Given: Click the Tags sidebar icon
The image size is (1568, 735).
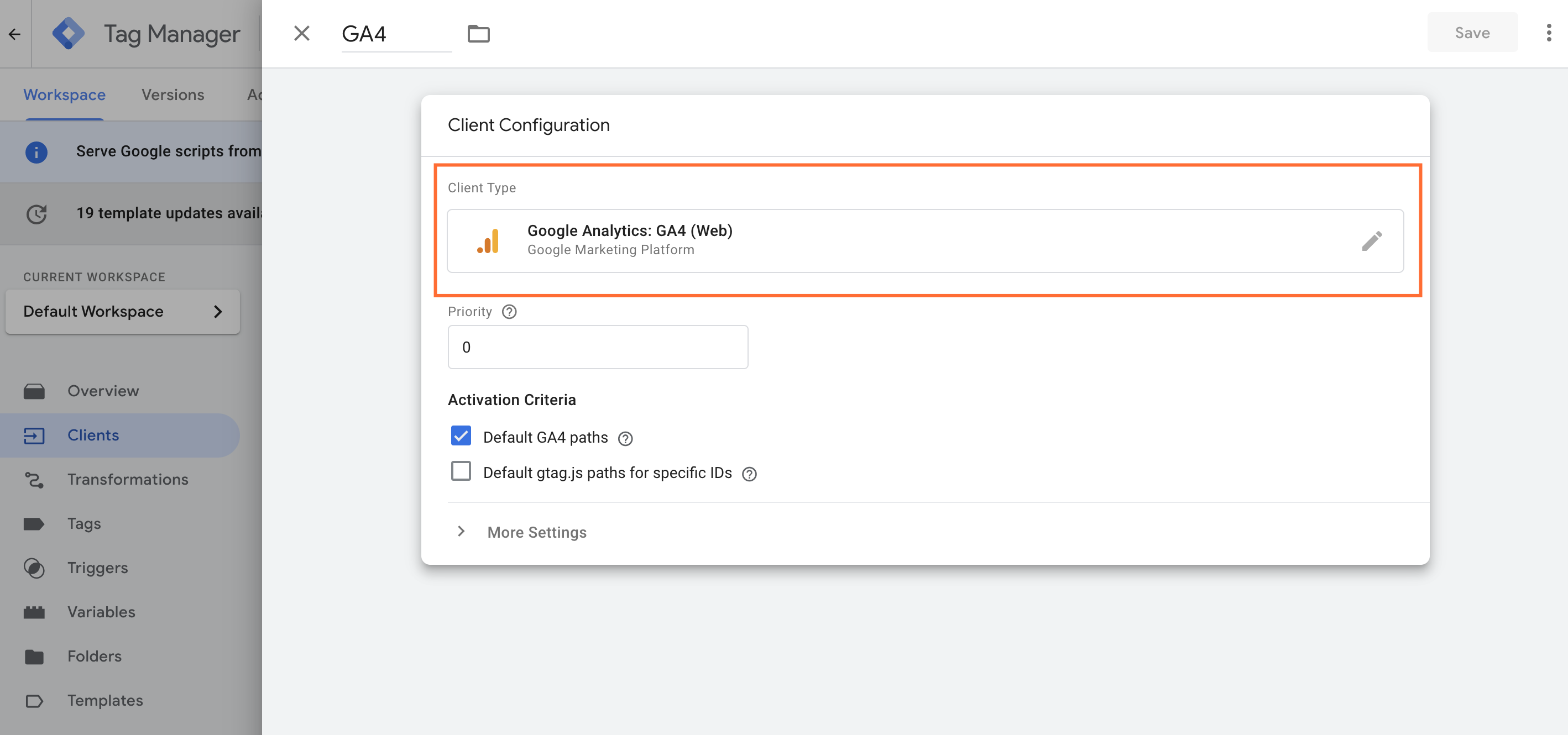Looking at the screenshot, I should click(x=34, y=524).
